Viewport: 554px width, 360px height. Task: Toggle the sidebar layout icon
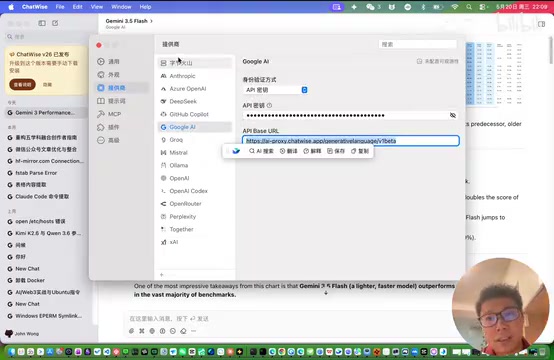pyautogui.click(x=42, y=23)
